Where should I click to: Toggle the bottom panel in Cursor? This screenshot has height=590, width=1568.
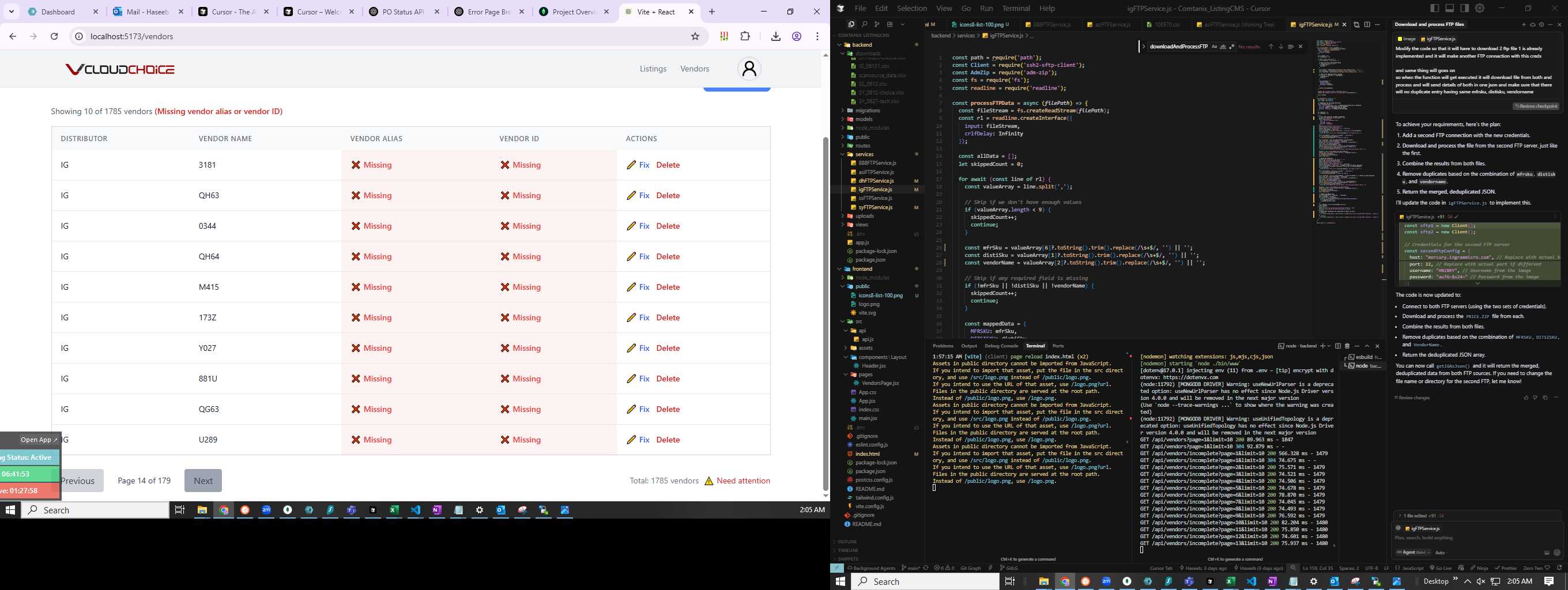tap(1450, 8)
